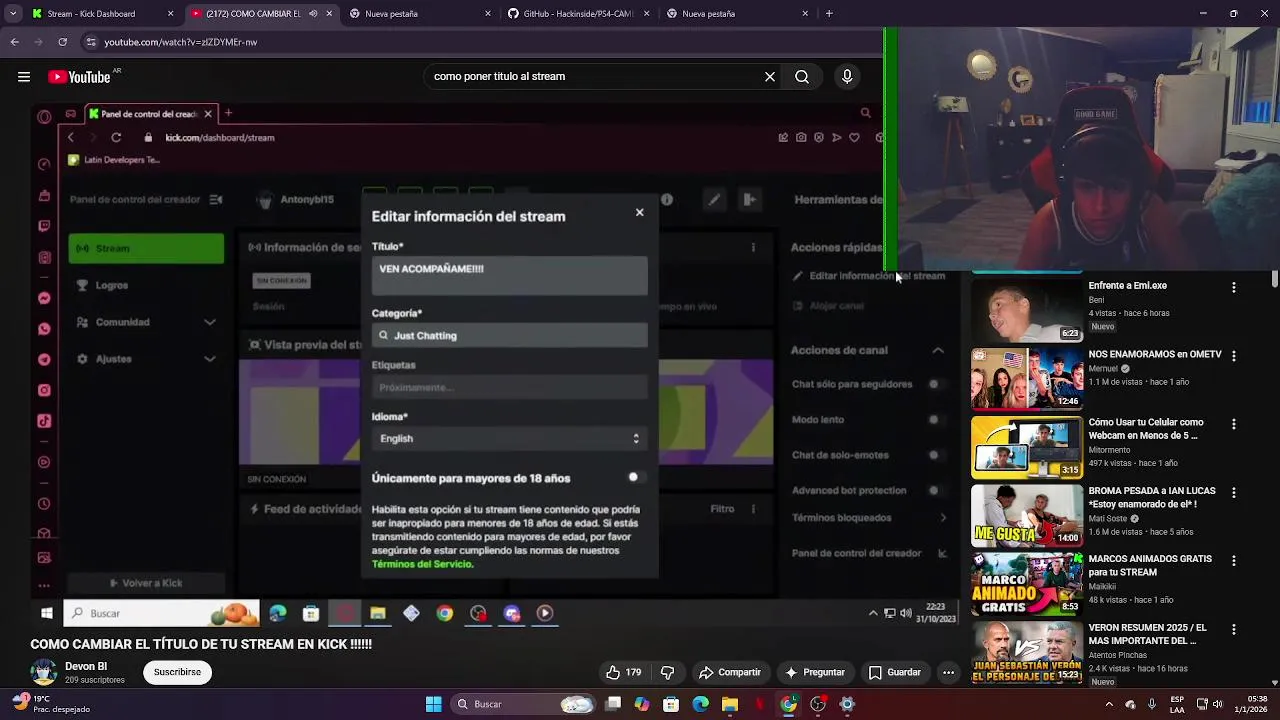The image size is (1280, 720).
Task: Open more video actions ellipsis
Action: tap(948, 672)
